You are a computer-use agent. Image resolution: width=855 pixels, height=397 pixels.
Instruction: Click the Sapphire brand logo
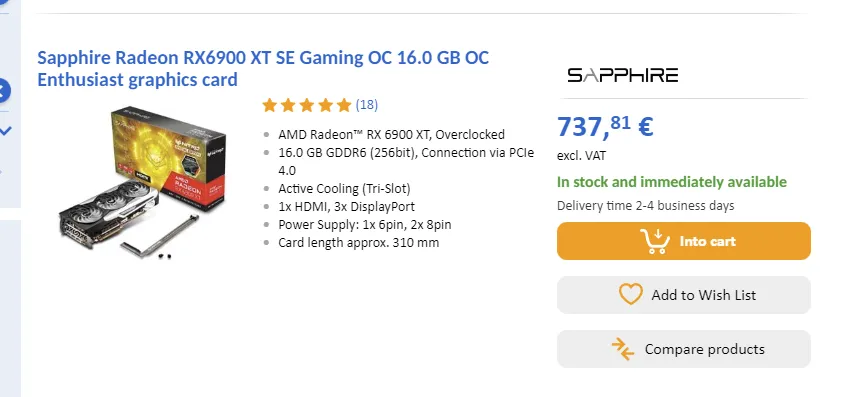tap(623, 75)
